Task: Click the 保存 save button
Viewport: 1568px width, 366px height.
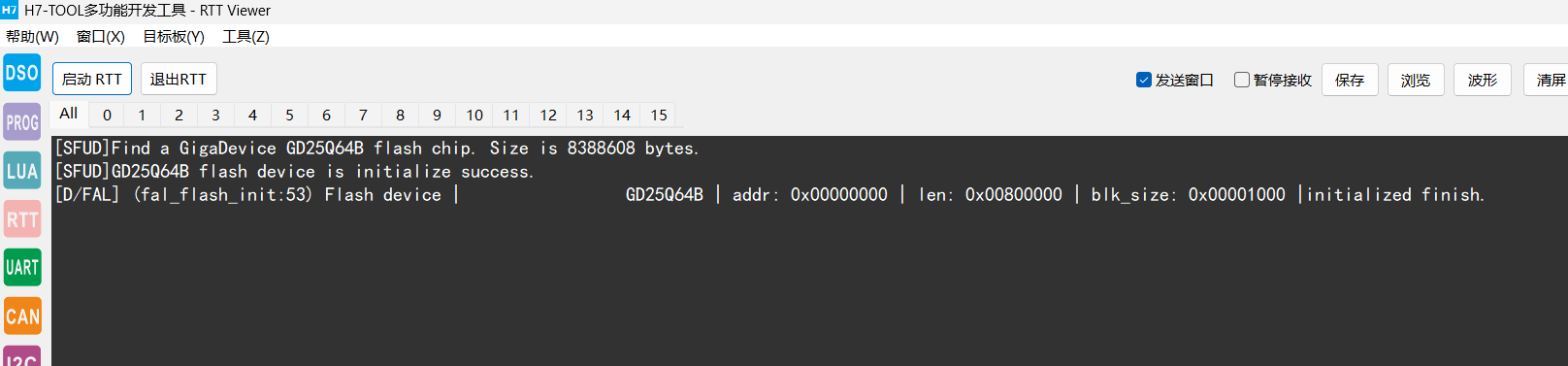Action: [1350, 80]
